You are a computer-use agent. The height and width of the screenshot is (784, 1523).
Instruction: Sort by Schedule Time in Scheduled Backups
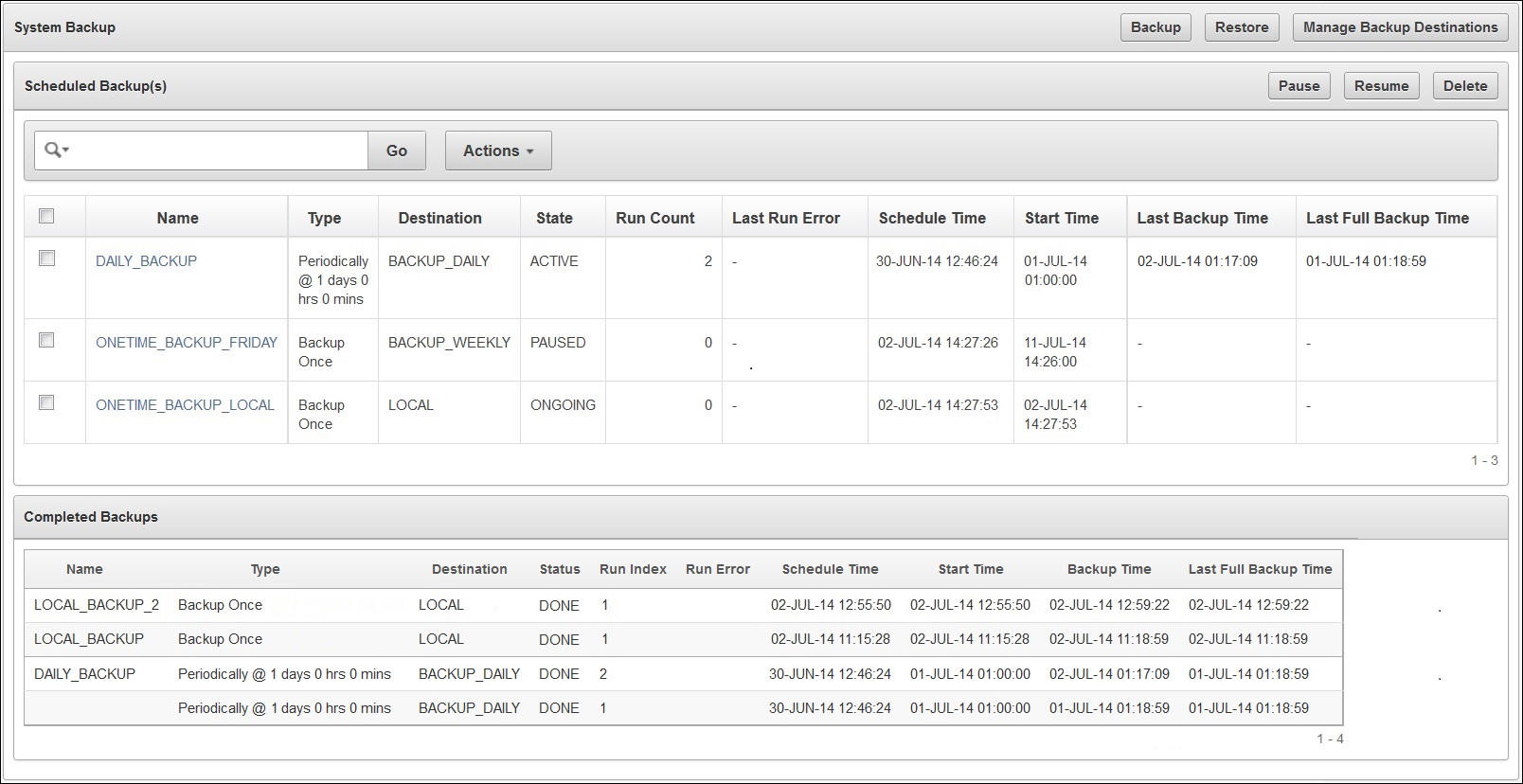[932, 218]
